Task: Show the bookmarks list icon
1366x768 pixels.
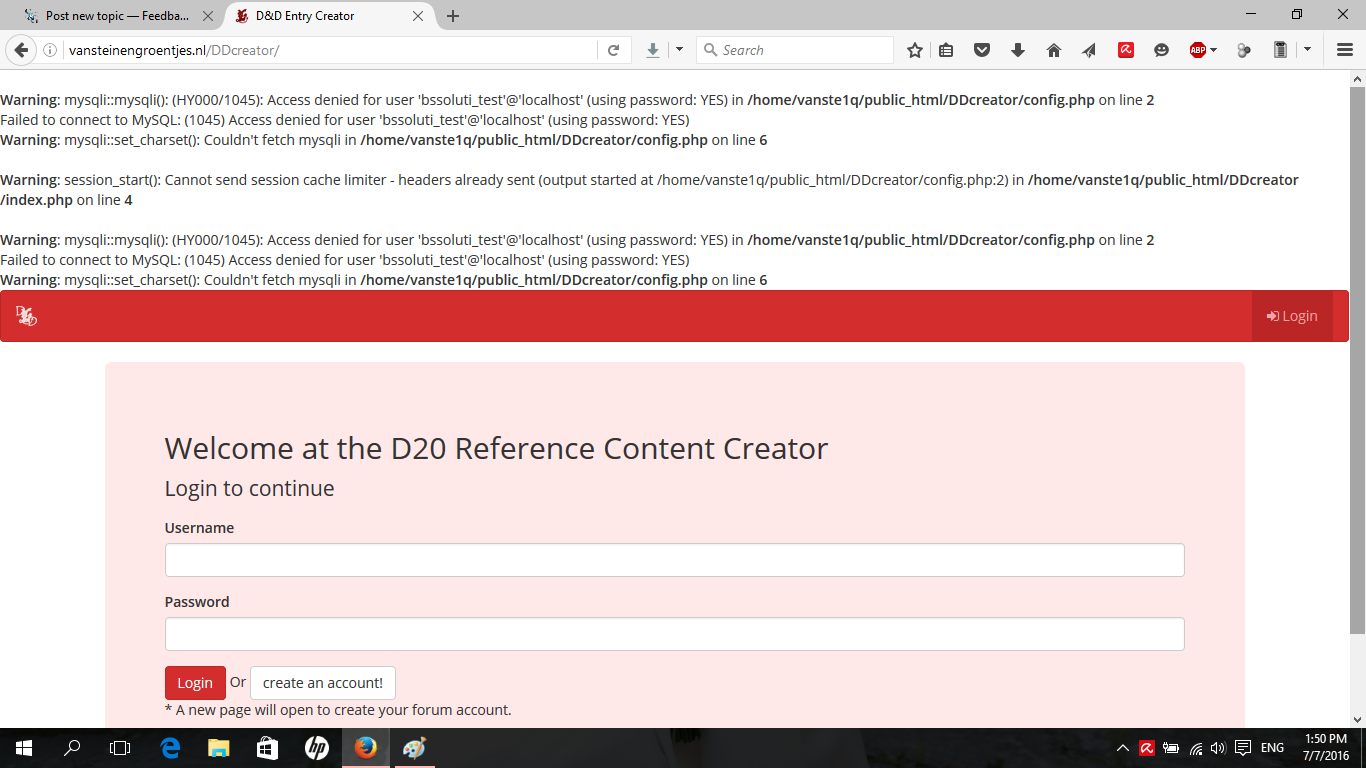Action: click(946, 50)
